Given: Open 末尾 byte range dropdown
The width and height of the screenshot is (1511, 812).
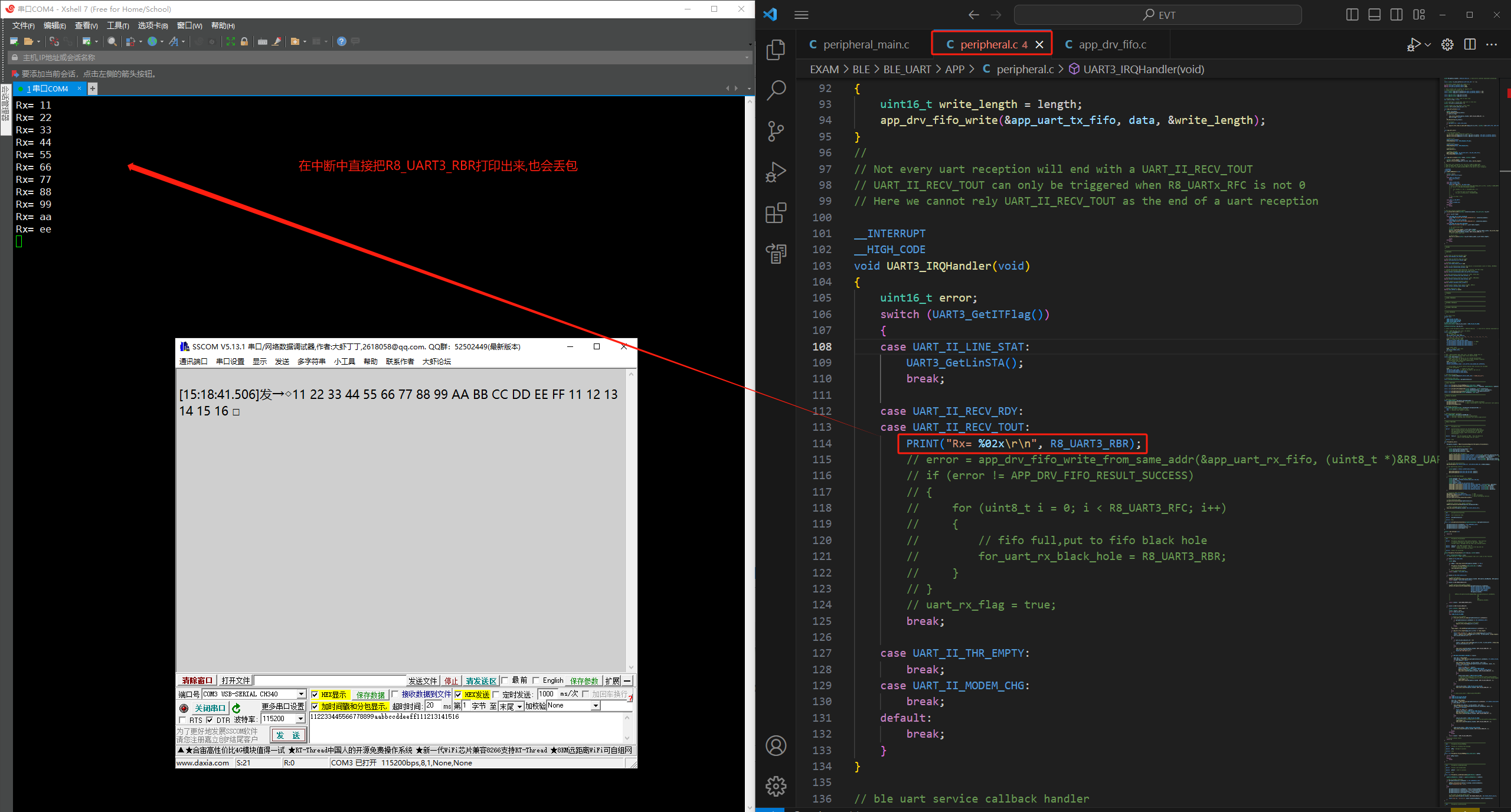Looking at the screenshot, I should 519,706.
